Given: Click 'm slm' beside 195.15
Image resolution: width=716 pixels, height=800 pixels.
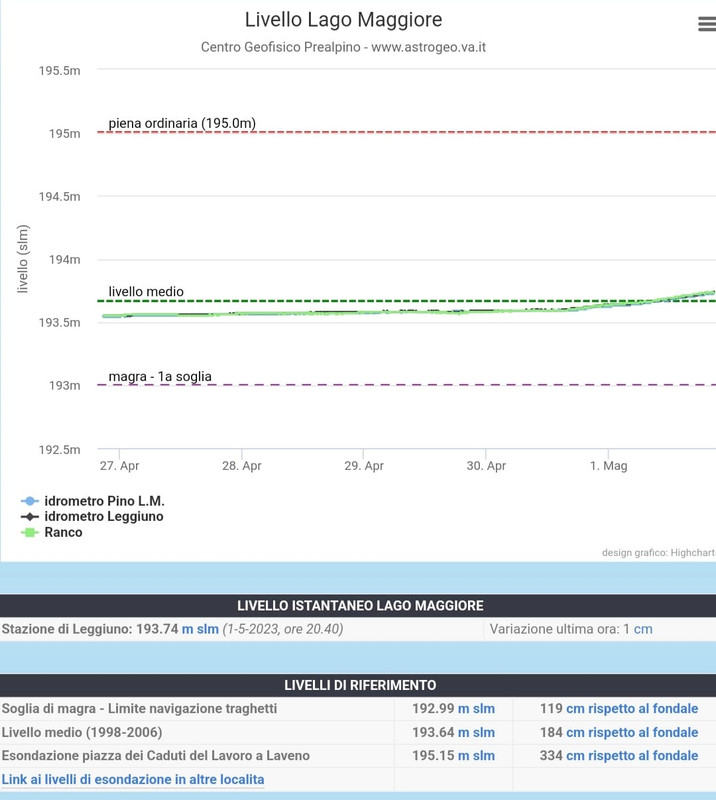Looking at the screenshot, I should point(476,756).
